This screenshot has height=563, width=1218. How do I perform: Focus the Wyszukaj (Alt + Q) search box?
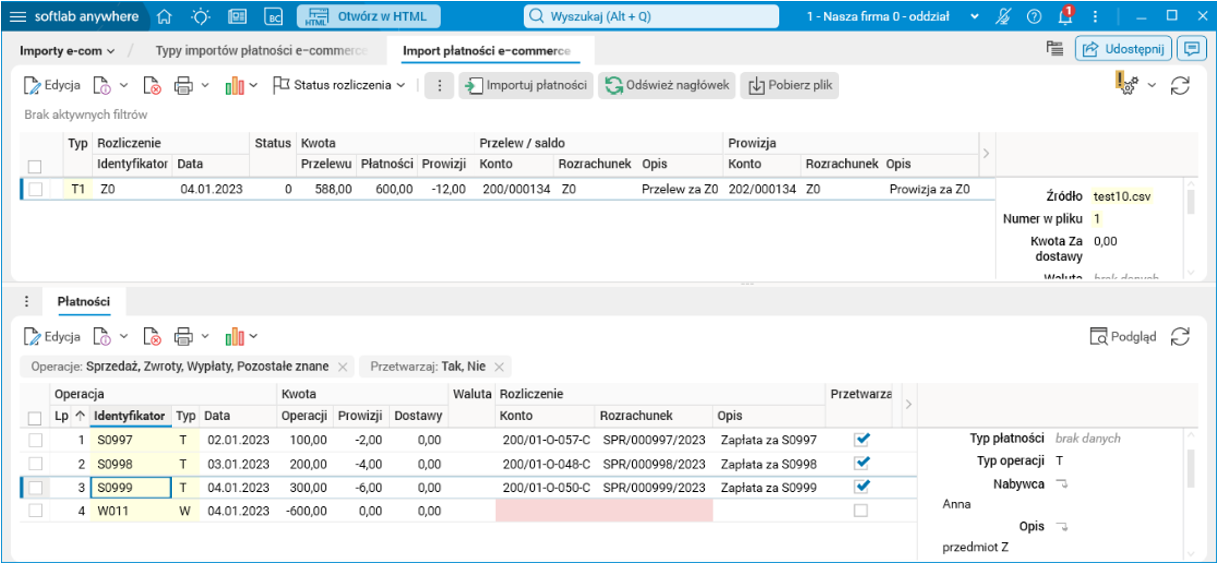coord(651,16)
